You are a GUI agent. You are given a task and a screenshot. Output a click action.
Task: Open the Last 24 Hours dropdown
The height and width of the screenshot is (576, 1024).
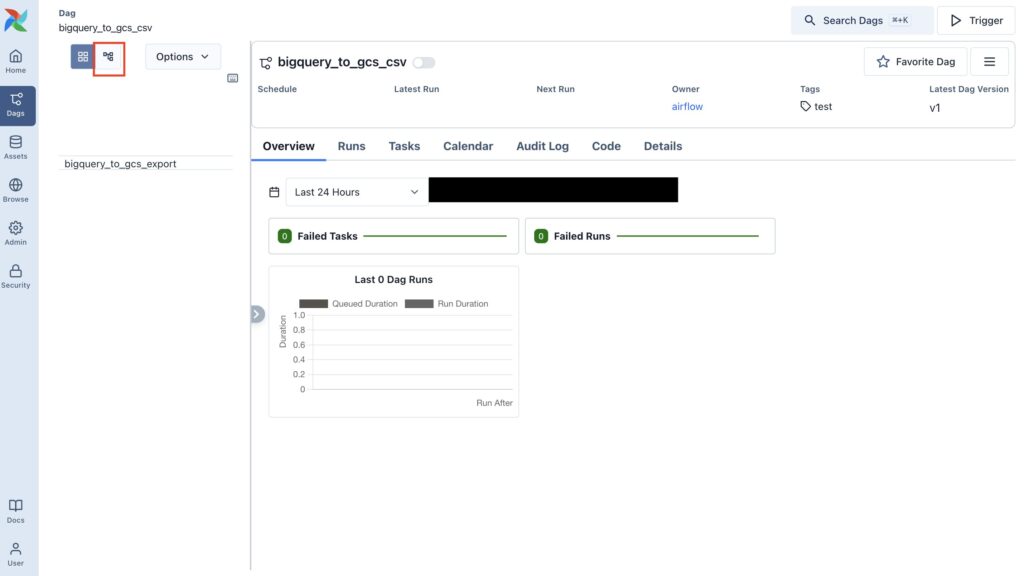tap(356, 192)
